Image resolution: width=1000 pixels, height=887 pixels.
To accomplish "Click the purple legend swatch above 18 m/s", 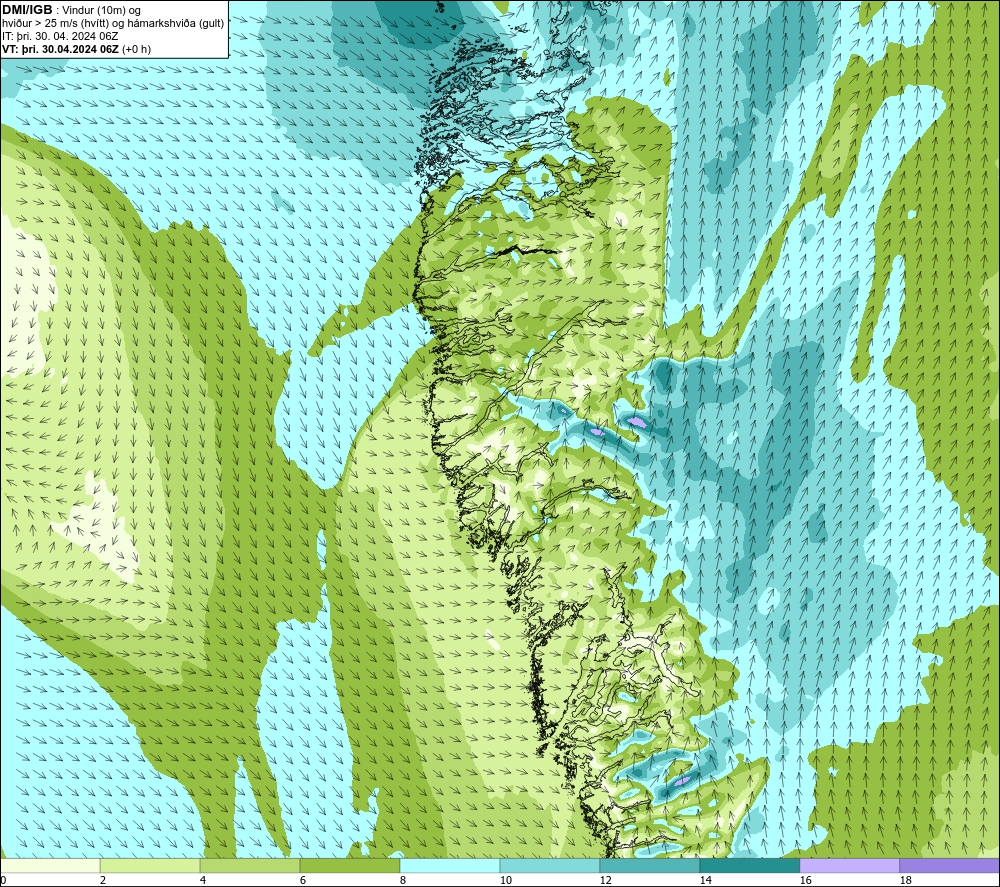I will click(949, 866).
